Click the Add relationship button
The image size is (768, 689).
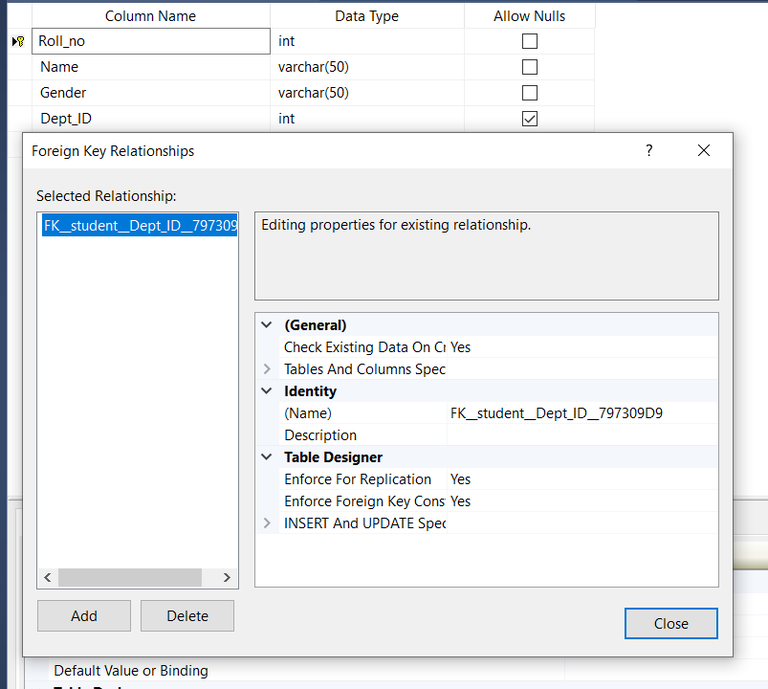pyautogui.click(x=84, y=616)
